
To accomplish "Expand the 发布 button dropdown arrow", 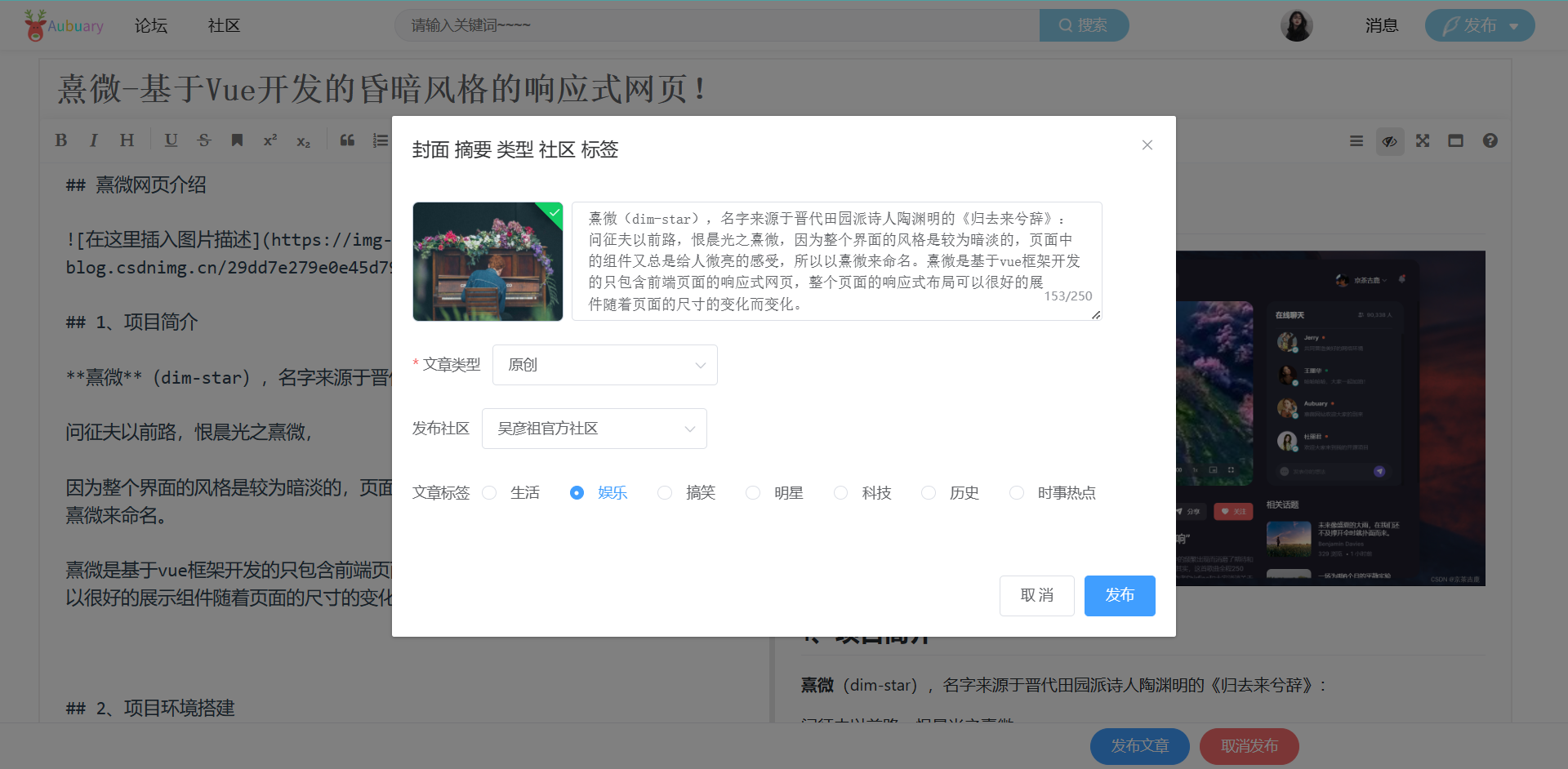I will (x=1512, y=25).
